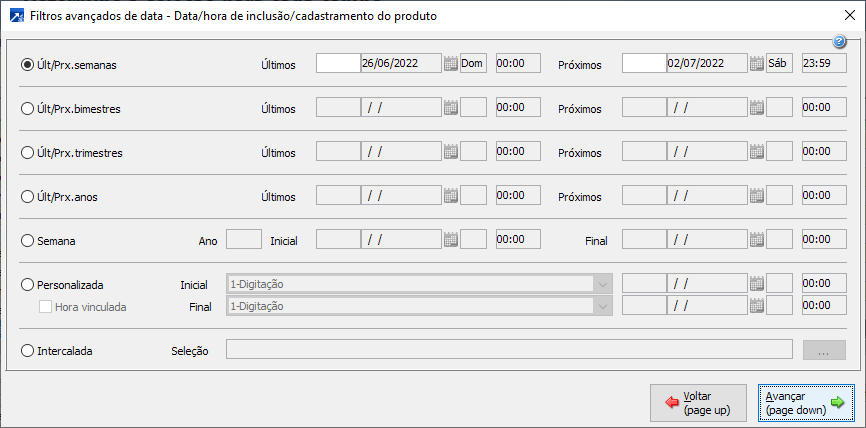Click the ellipsis button for Seleção
Image resolution: width=866 pixels, height=428 pixels.
click(x=824, y=351)
